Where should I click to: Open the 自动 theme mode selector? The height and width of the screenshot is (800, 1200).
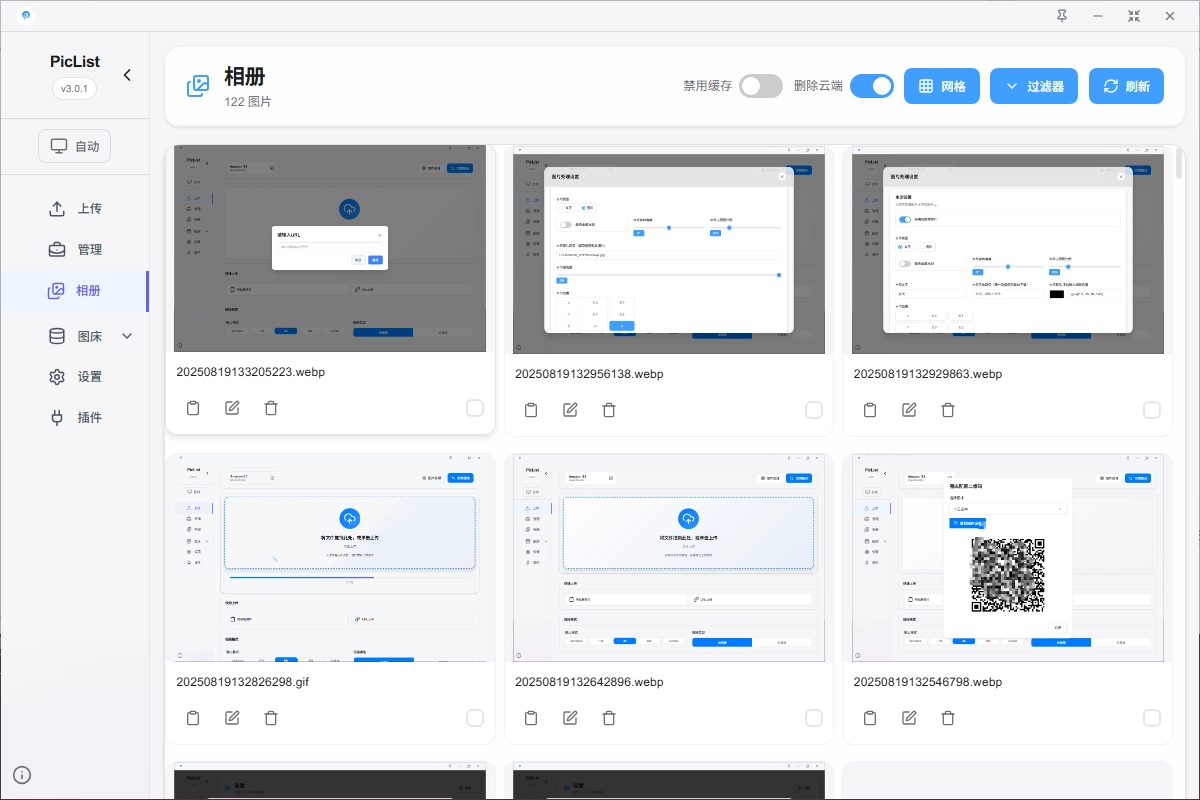click(x=75, y=146)
